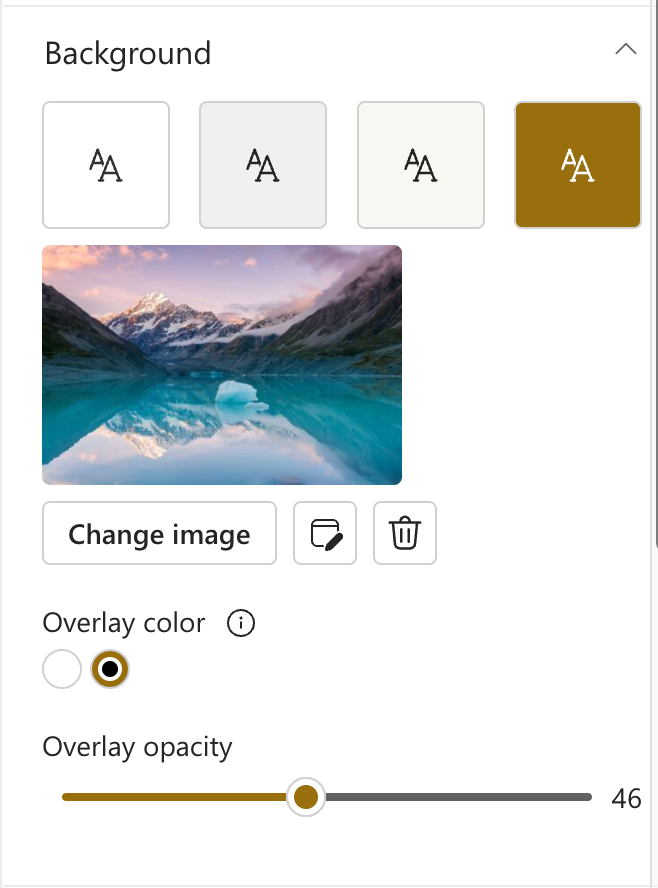Delete the background image with trash icon
658x888 pixels.
[x=405, y=534]
